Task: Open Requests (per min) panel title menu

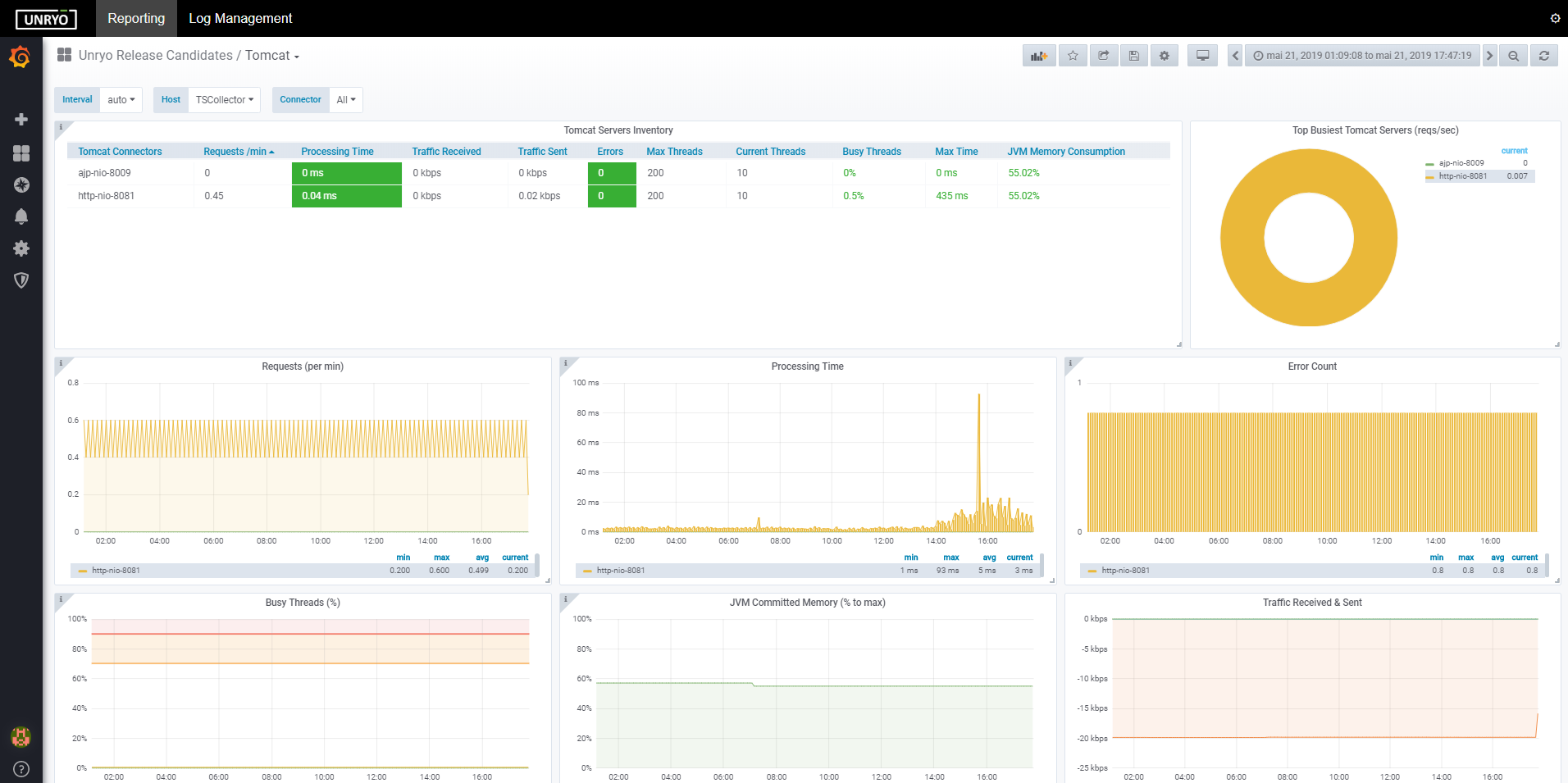Action: click(303, 366)
